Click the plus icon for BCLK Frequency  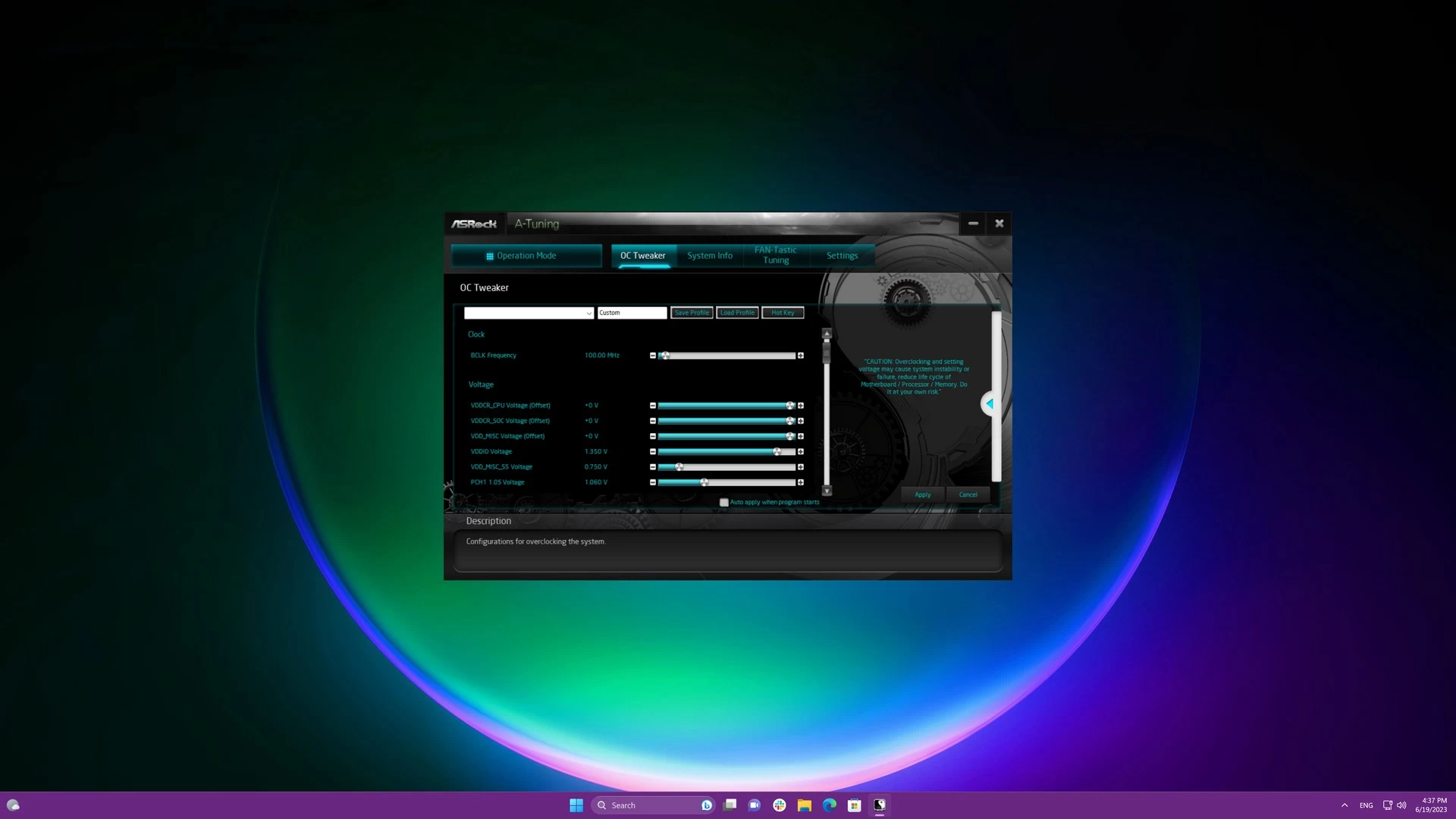coord(801,356)
